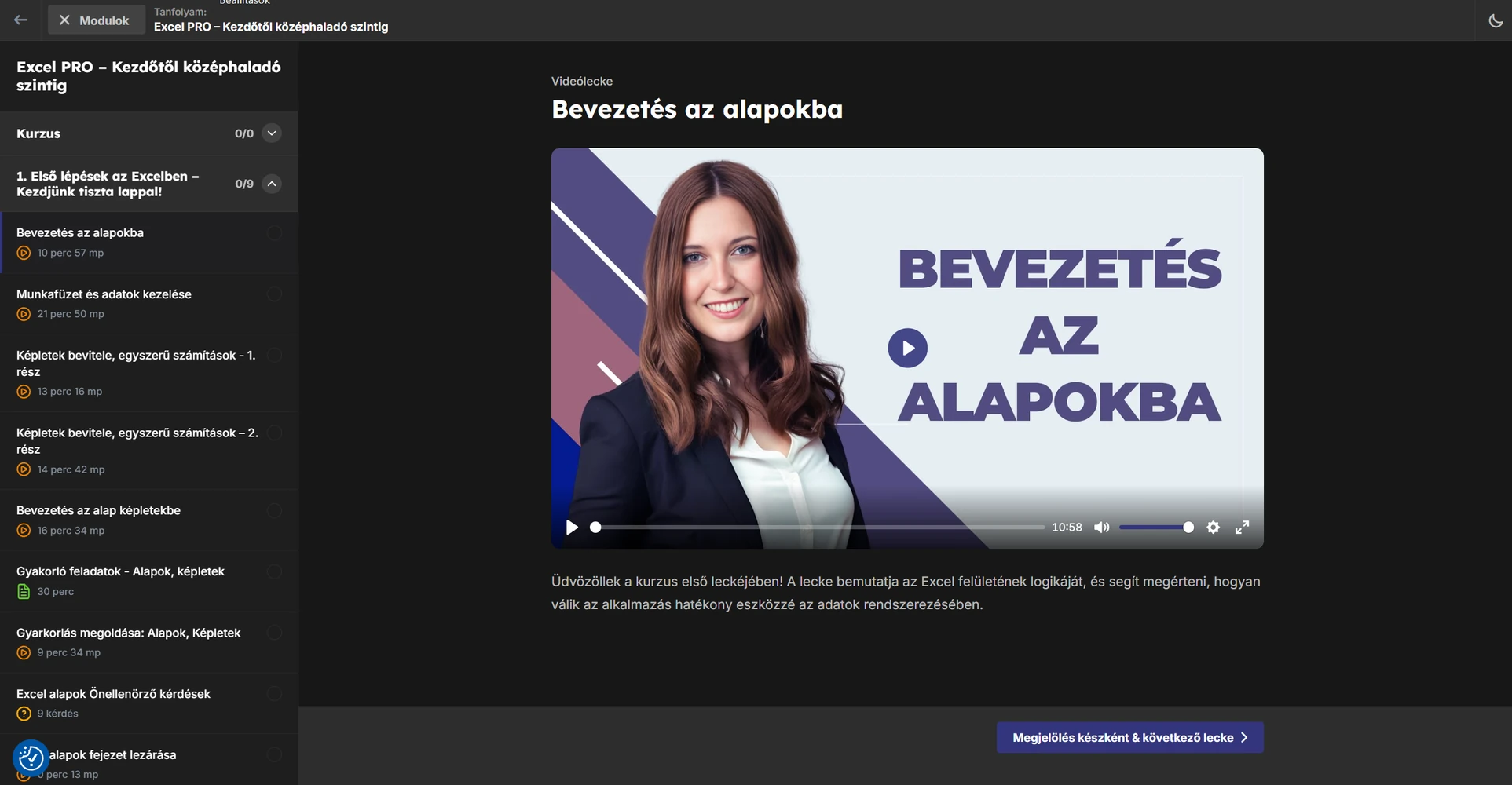Click the video icon beside 21 perc 50 mp
Screen dimensions: 1512x785
point(24,314)
